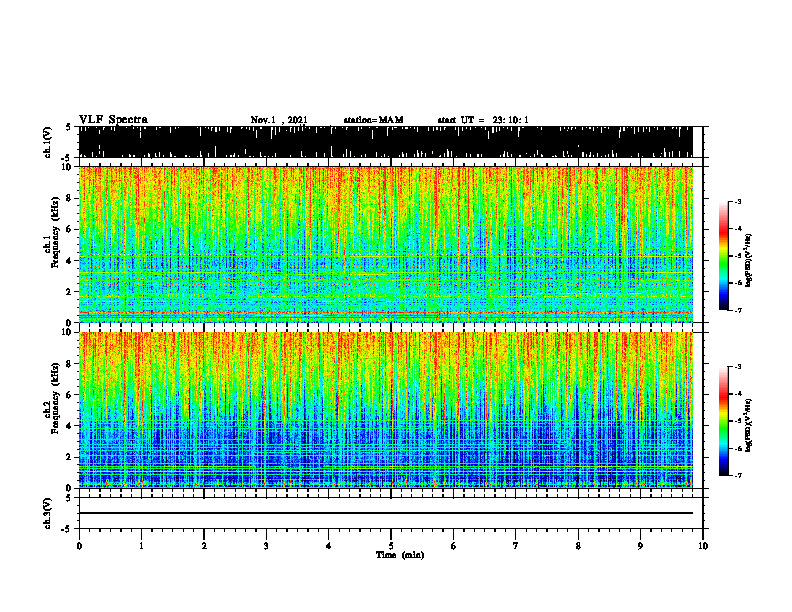
Task: Click inside the ch.1 black waveform panel
Action: pyautogui.click(x=385, y=142)
